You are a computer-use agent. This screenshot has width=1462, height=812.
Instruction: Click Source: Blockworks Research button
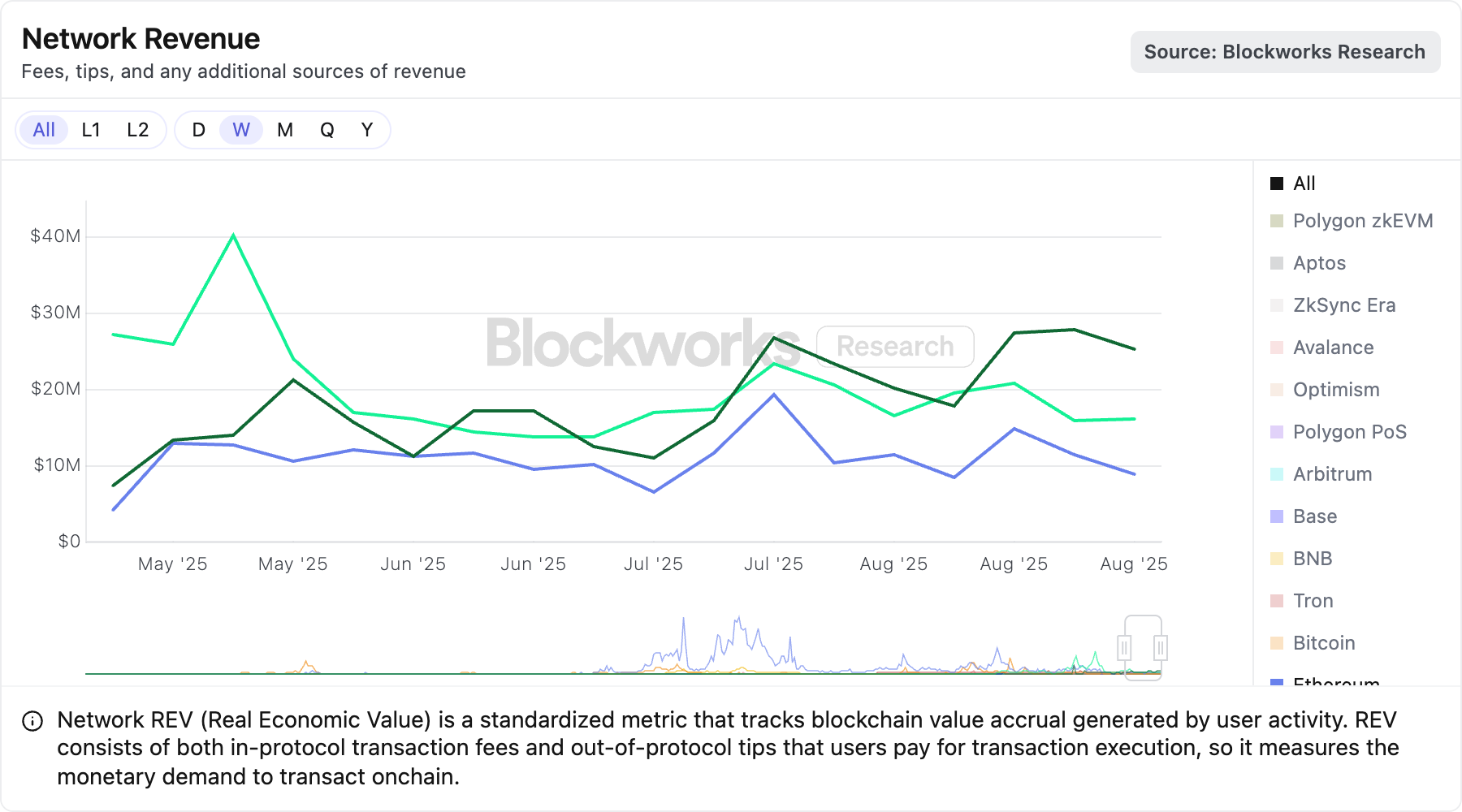tap(1285, 52)
